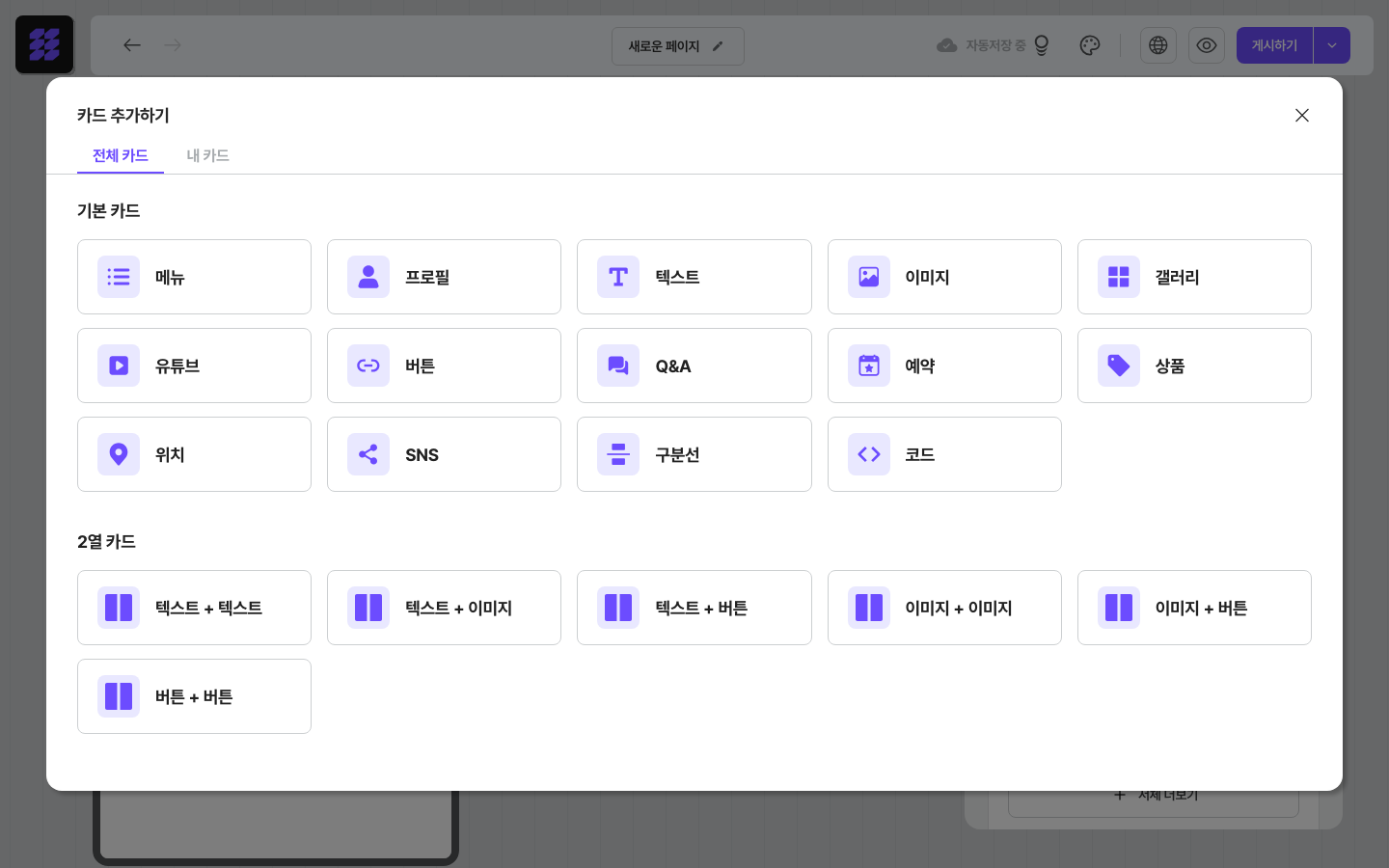The image size is (1389, 868).
Task: Add the 갤러리 (gallery) card
Action: [1194, 277]
